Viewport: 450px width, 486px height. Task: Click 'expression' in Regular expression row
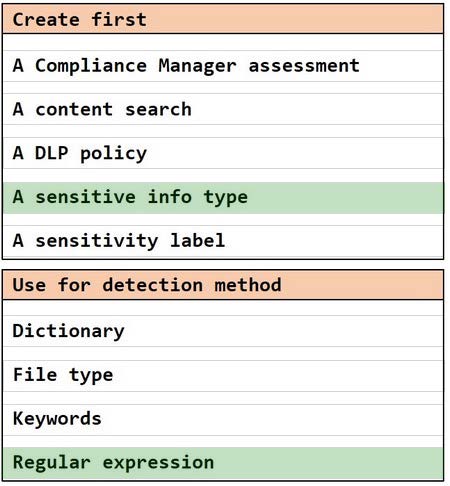click(x=158, y=464)
